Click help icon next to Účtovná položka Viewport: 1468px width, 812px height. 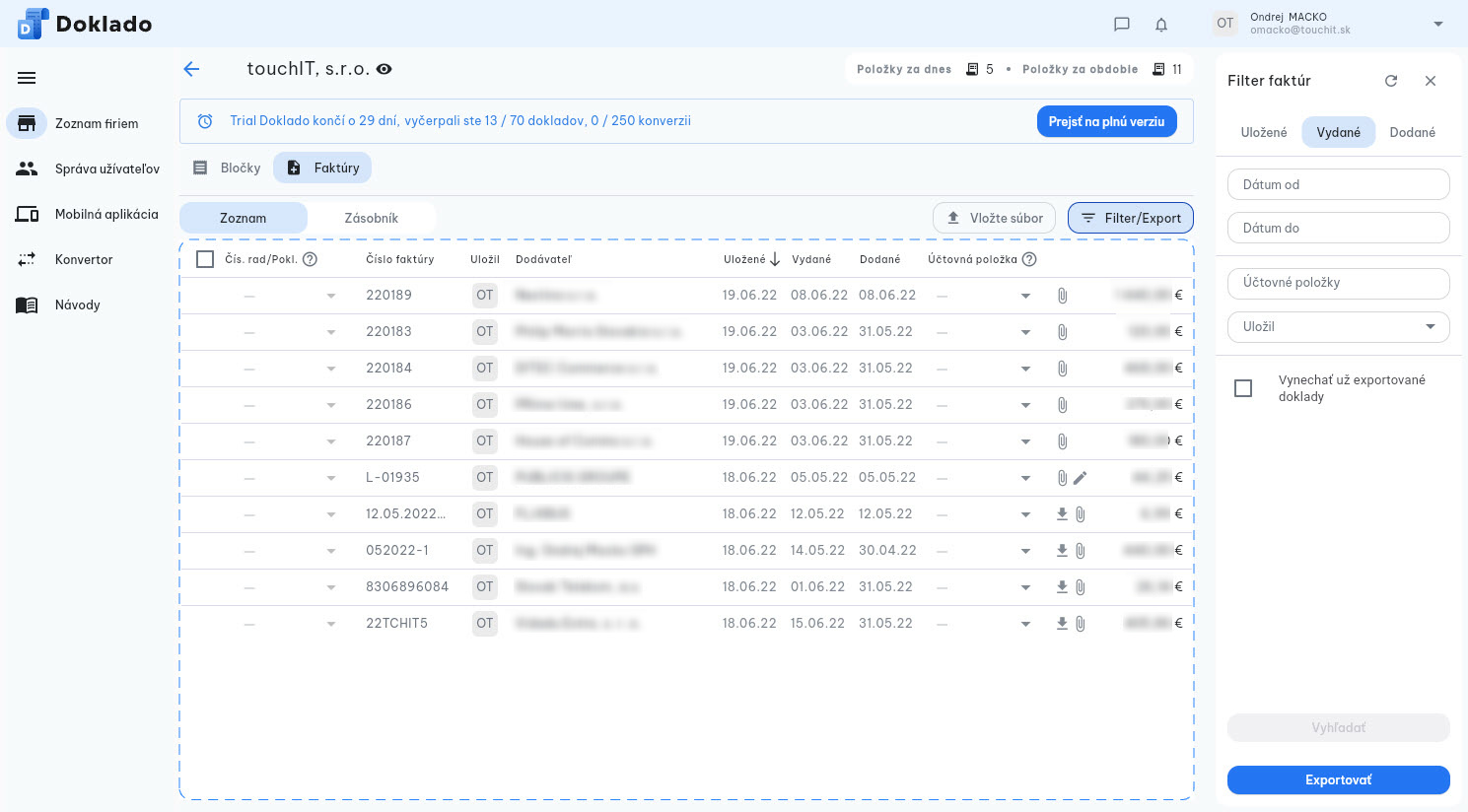[x=1029, y=259]
